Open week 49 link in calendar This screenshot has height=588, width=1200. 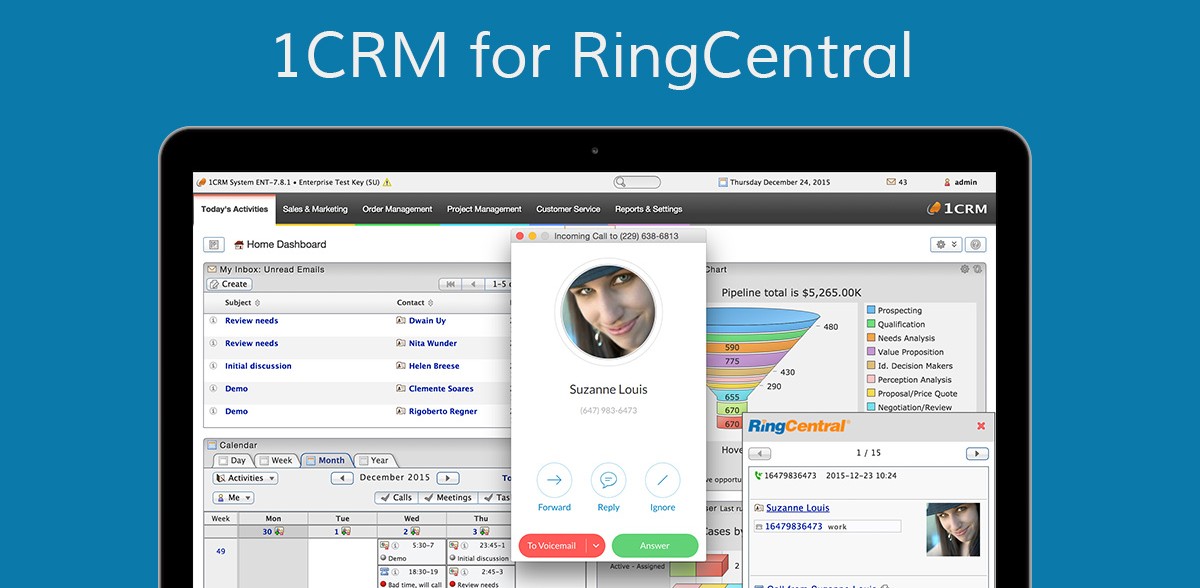(x=221, y=551)
